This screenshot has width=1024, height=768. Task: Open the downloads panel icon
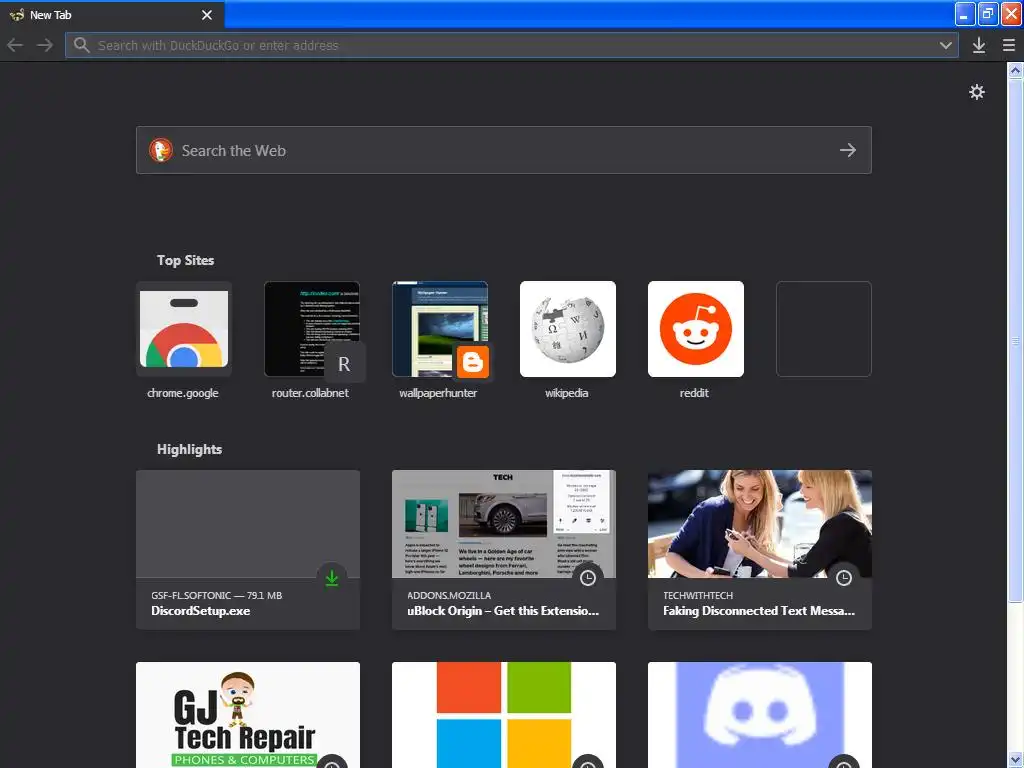point(978,45)
